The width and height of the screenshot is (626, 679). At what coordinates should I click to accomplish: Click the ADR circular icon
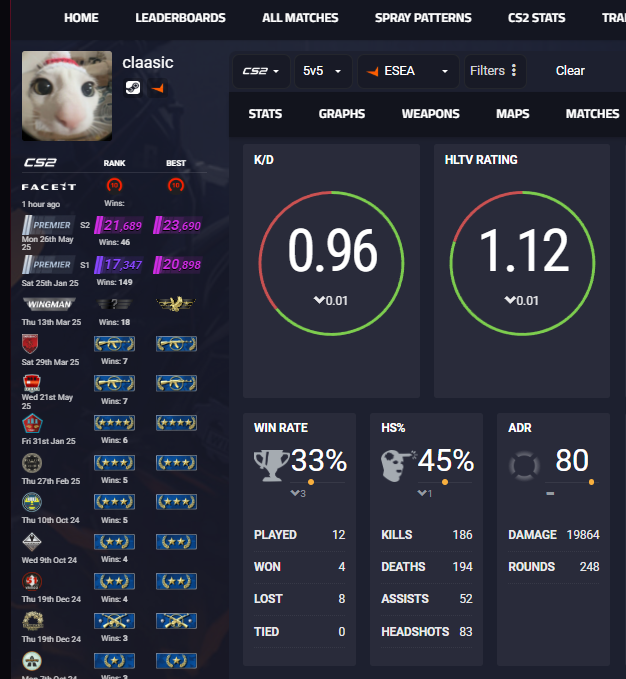point(524,466)
